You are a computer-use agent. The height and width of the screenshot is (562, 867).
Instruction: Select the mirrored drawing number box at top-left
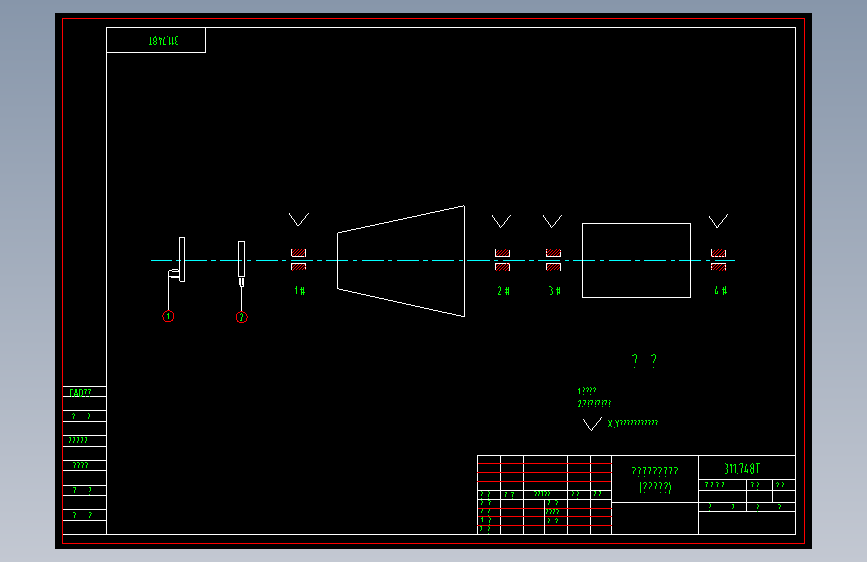point(156,40)
